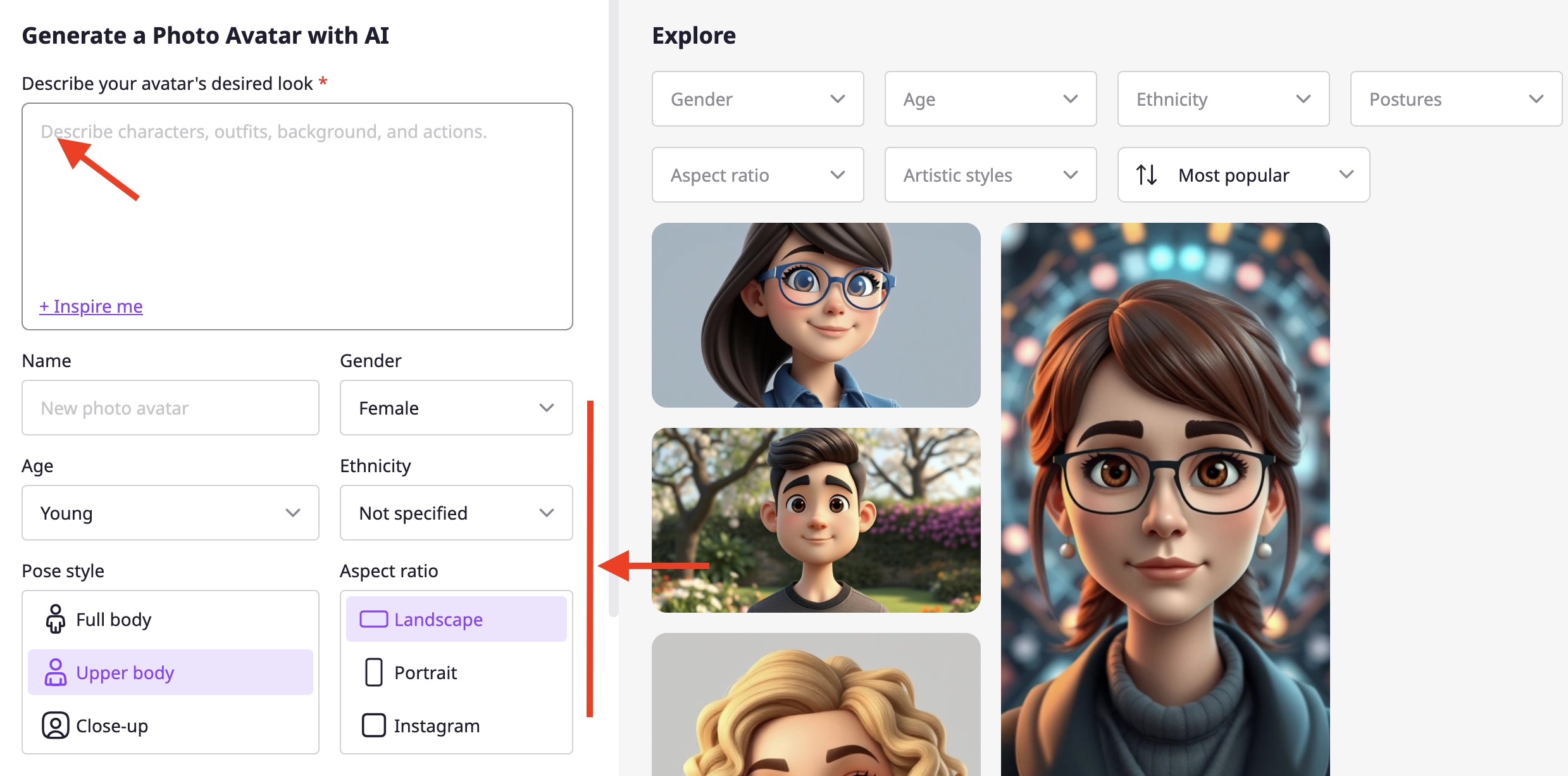Viewport: 1568px width, 776px height.
Task: Click the Instagram square icon
Action: click(373, 725)
